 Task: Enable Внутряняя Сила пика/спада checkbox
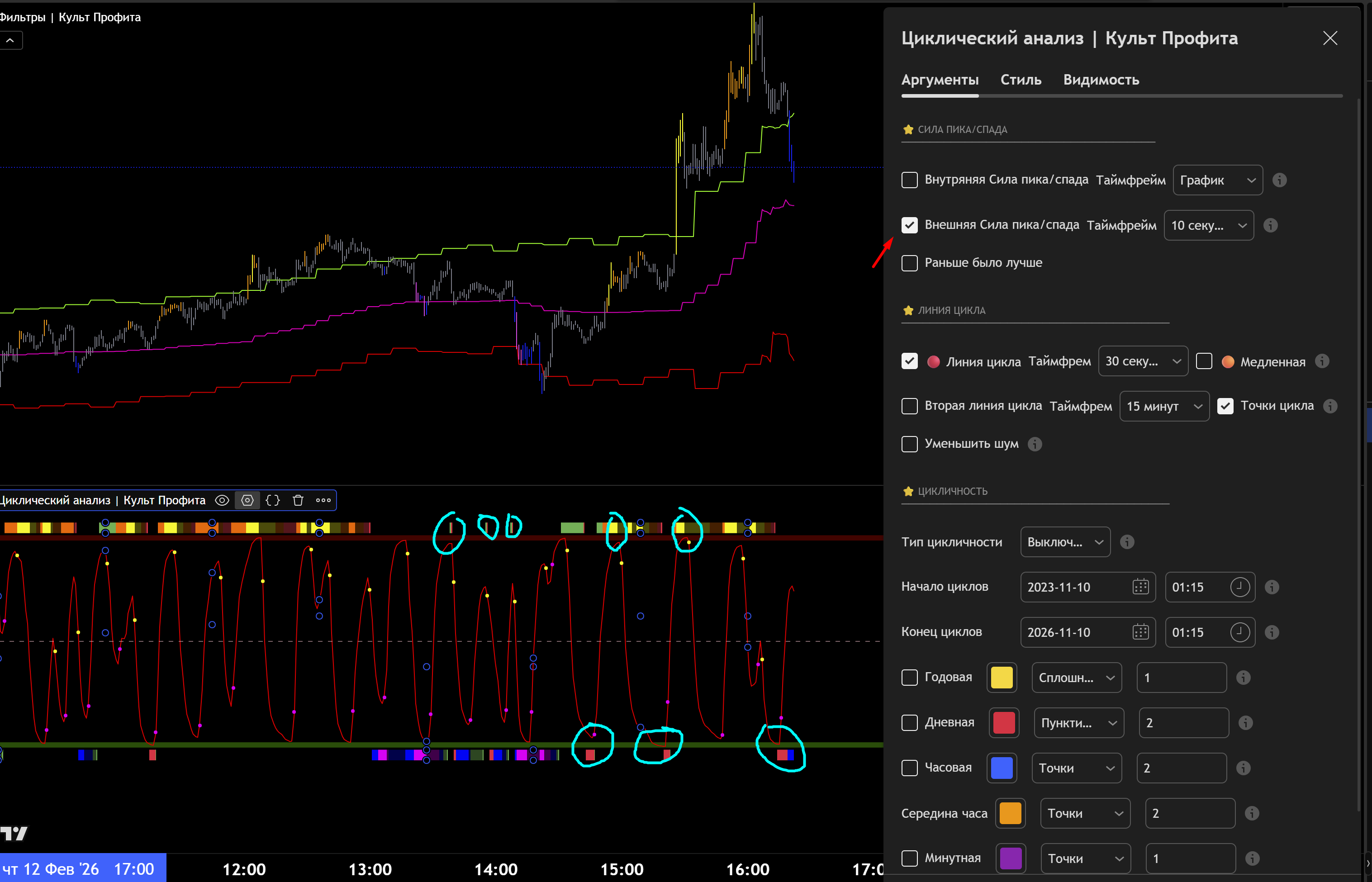(x=909, y=180)
